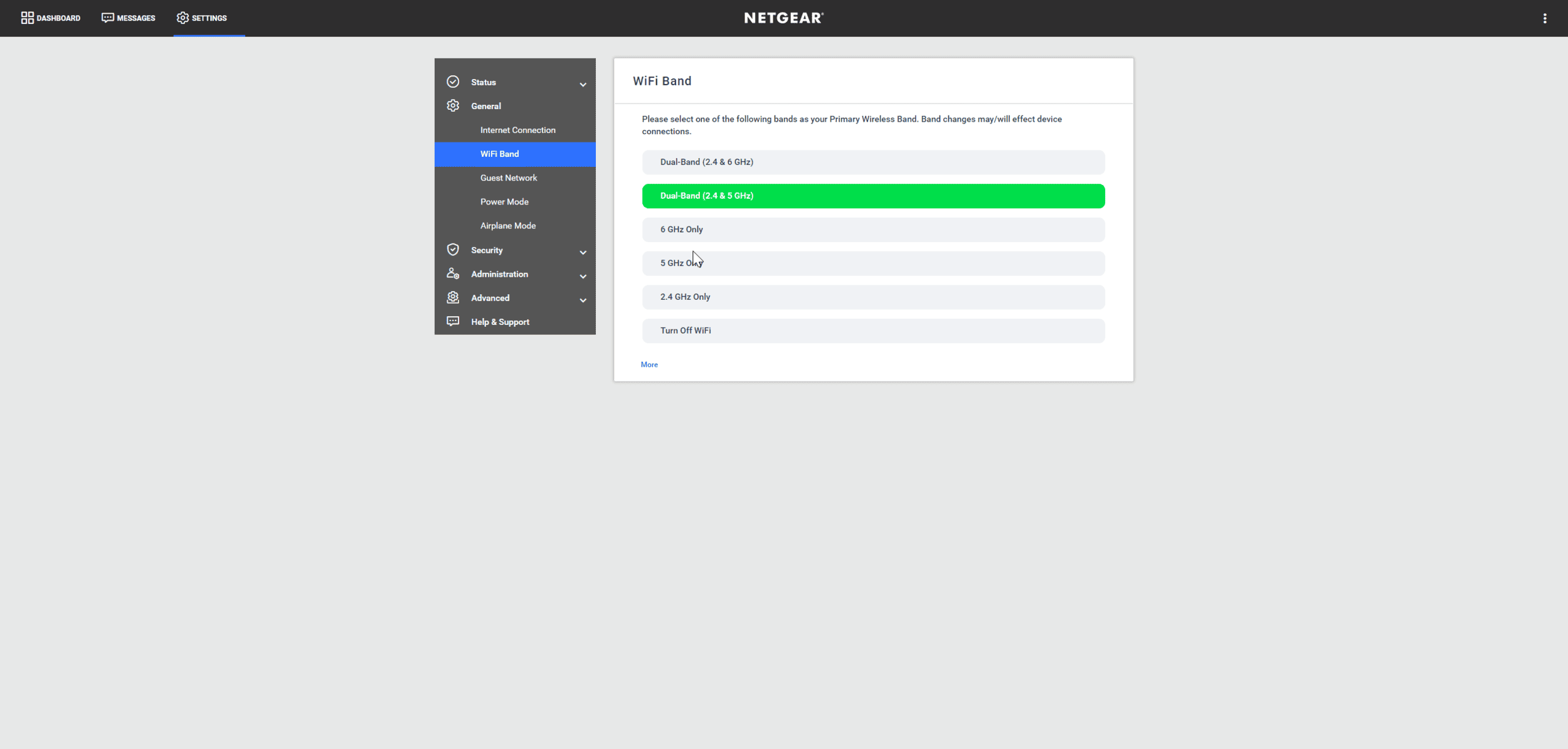Click the Security shield icon in sidebar

(453, 250)
